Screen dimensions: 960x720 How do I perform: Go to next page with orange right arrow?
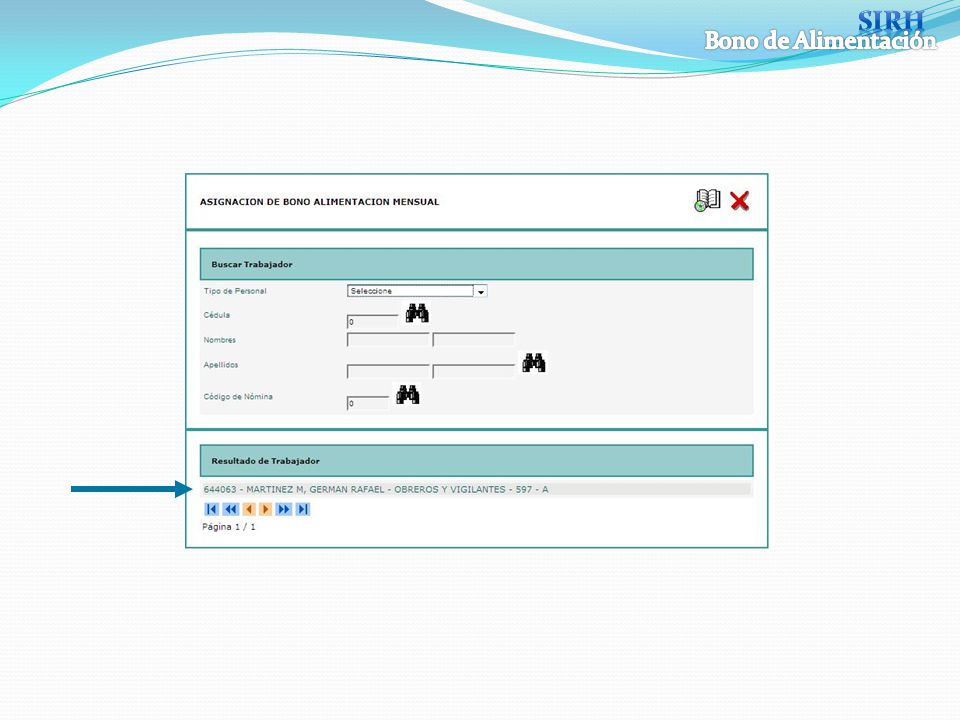point(266,509)
